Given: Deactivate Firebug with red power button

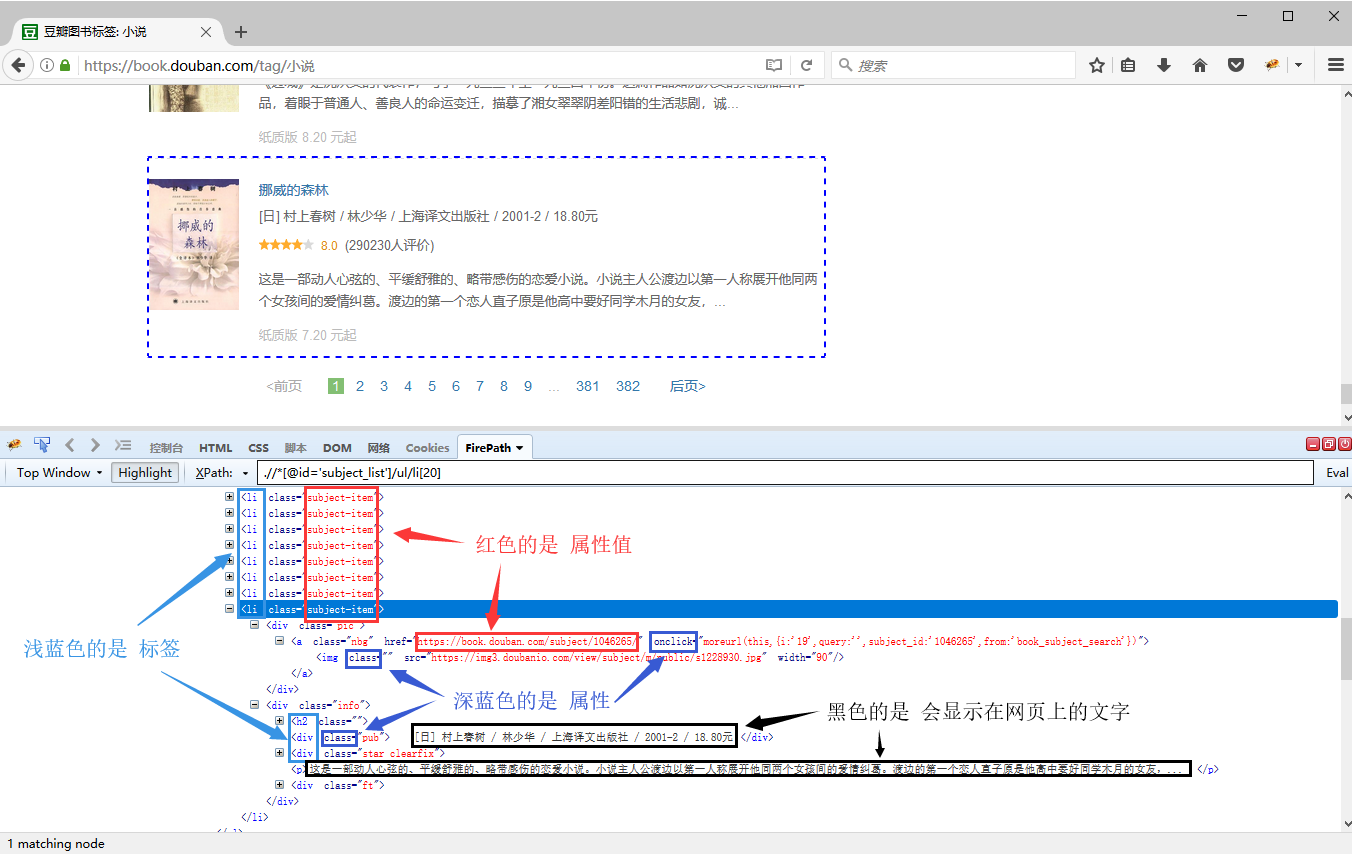Looking at the screenshot, I should (x=1344, y=444).
